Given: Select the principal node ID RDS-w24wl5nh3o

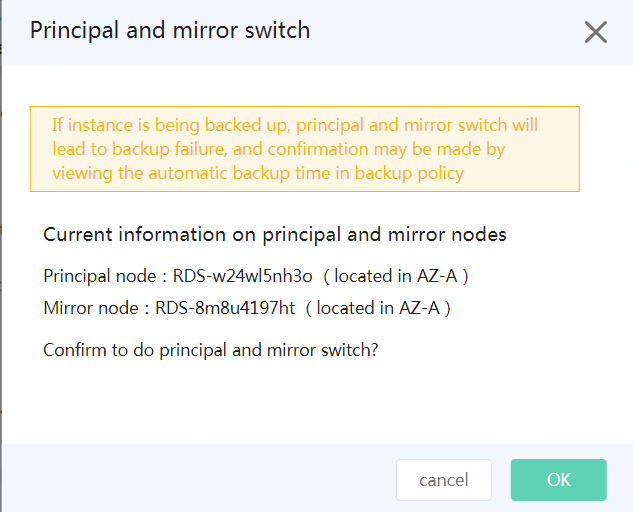Looking at the screenshot, I should point(243,276).
